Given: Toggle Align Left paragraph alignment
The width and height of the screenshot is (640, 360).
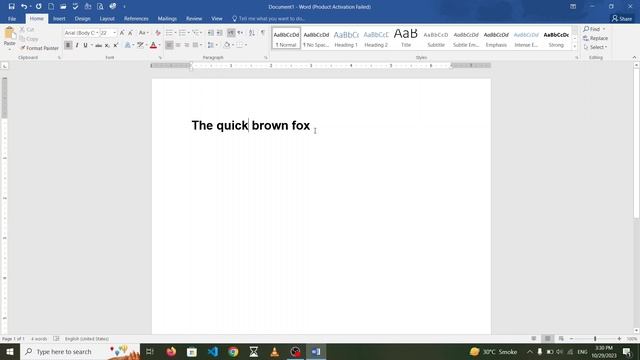Looking at the screenshot, I should [x=169, y=45].
